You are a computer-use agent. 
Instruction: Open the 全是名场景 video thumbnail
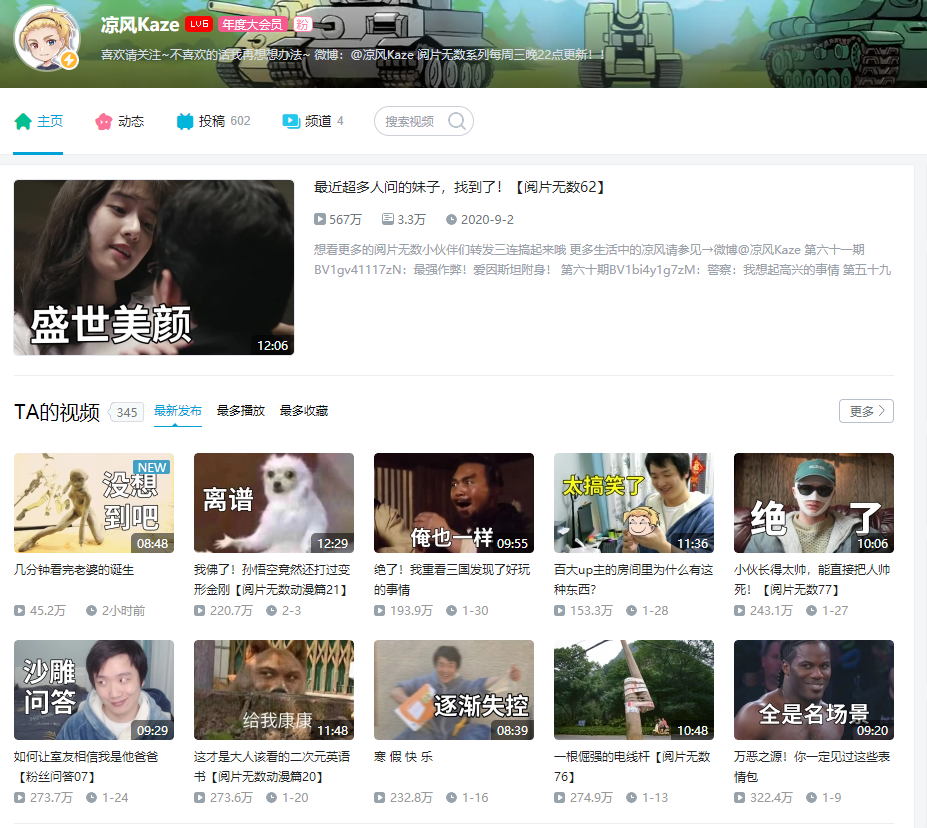[813, 690]
